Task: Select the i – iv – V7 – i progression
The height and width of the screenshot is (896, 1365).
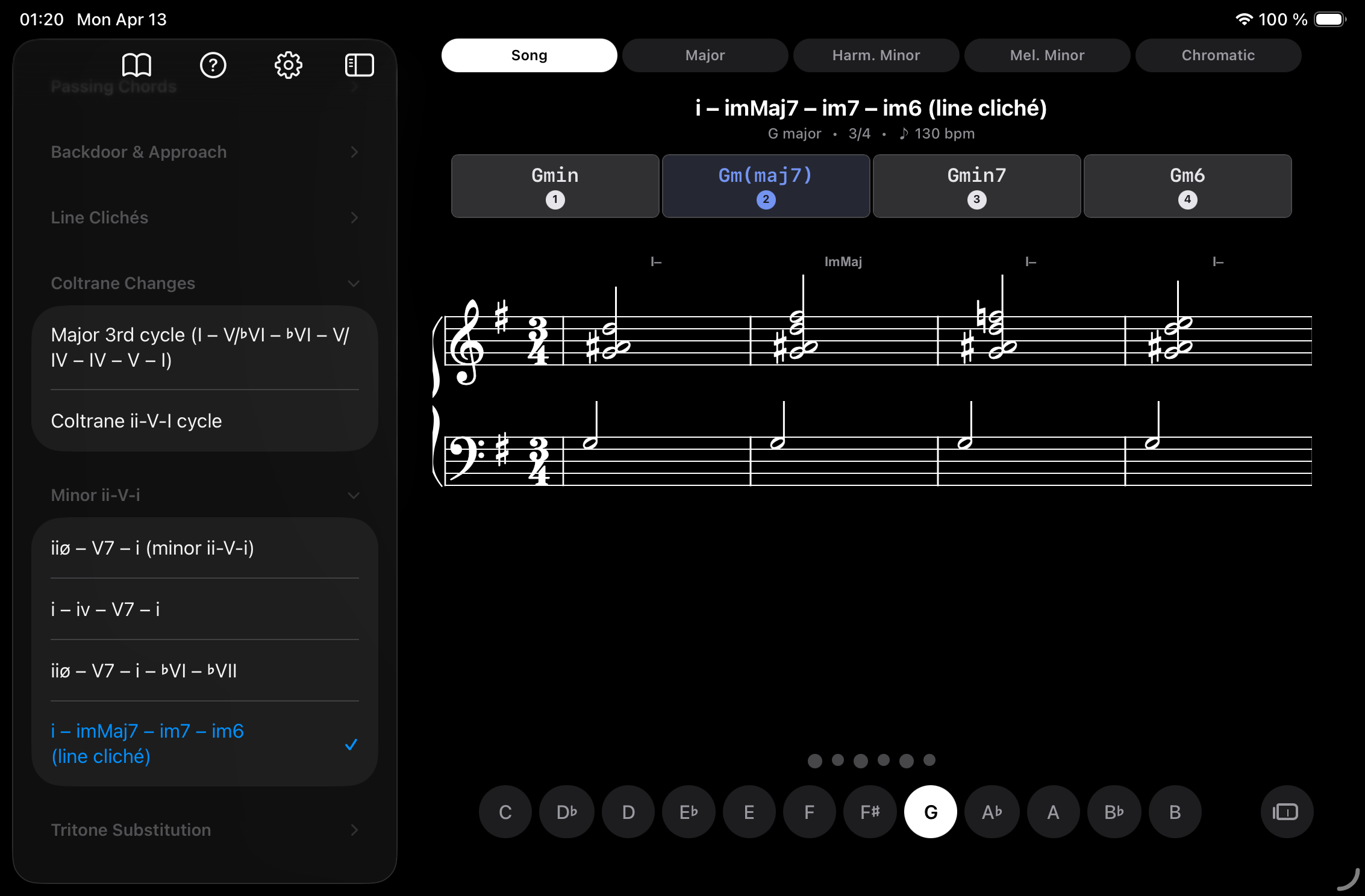Action: coord(105,609)
